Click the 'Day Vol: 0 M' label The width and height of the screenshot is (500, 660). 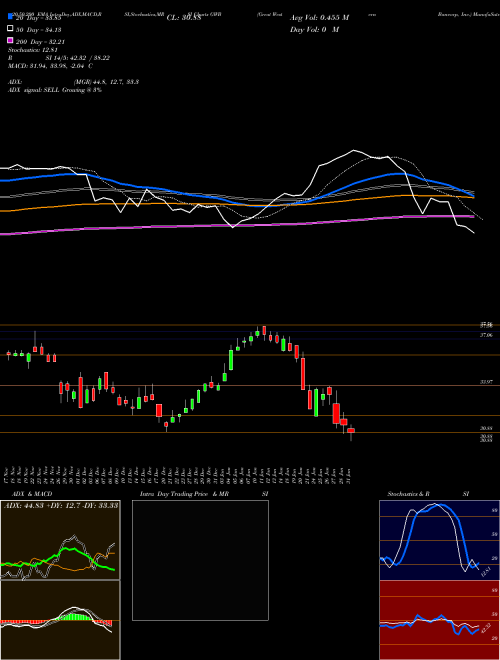(x=314, y=30)
